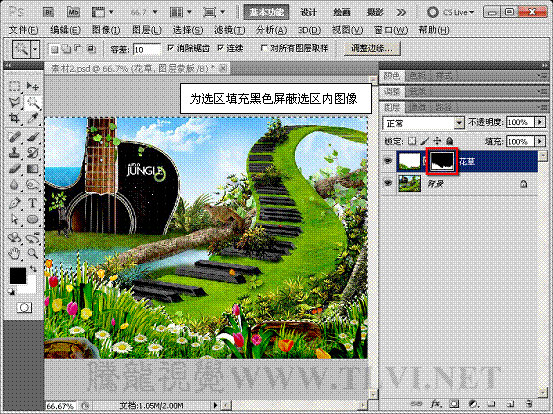Create new fill or adjustment layer

click(x=473, y=404)
